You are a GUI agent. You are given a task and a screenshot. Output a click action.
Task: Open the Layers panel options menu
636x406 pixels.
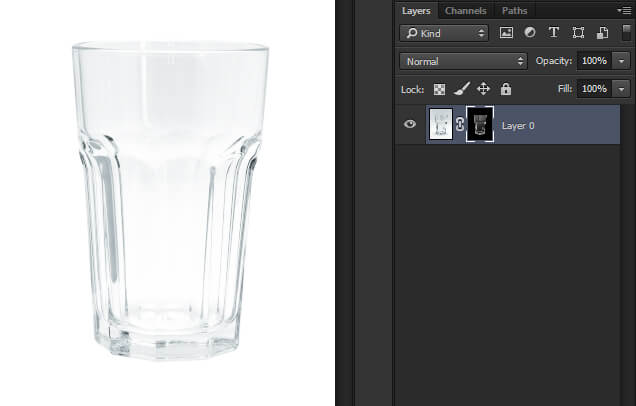tap(624, 10)
